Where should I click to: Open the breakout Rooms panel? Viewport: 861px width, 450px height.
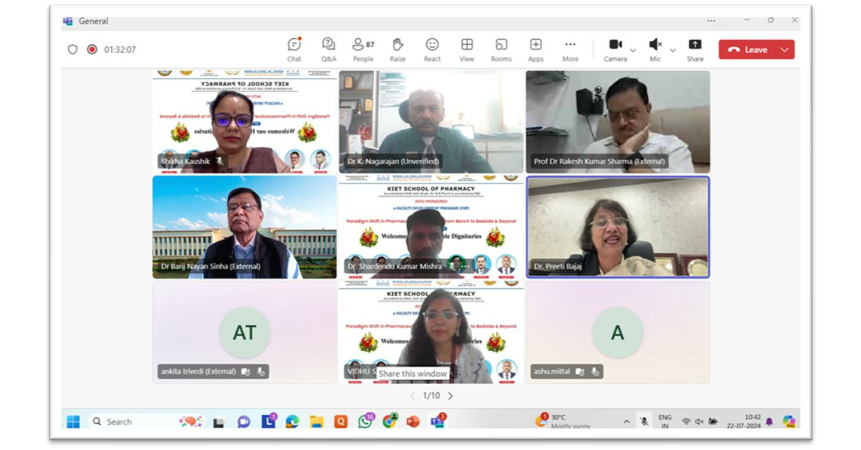tap(501, 49)
